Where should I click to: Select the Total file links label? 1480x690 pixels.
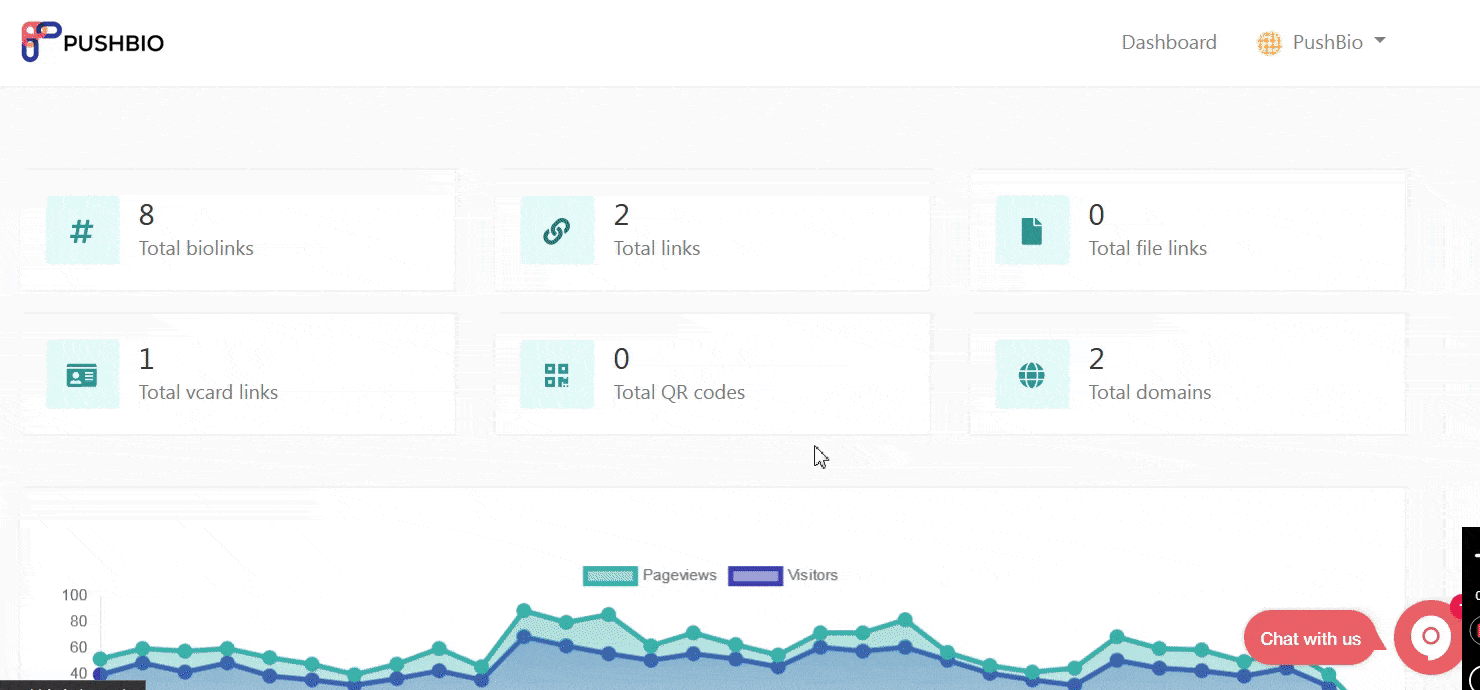pos(1148,248)
